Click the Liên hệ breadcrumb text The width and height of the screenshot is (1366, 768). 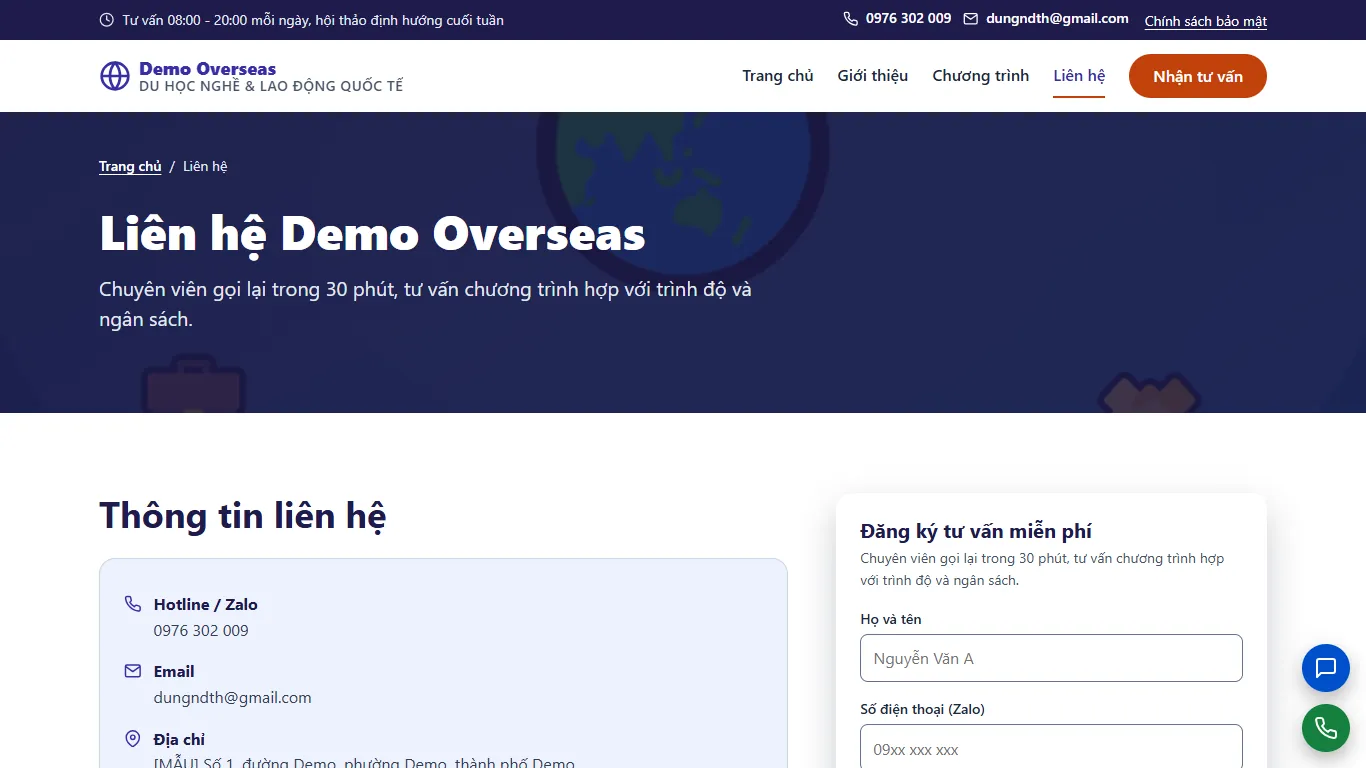205,166
